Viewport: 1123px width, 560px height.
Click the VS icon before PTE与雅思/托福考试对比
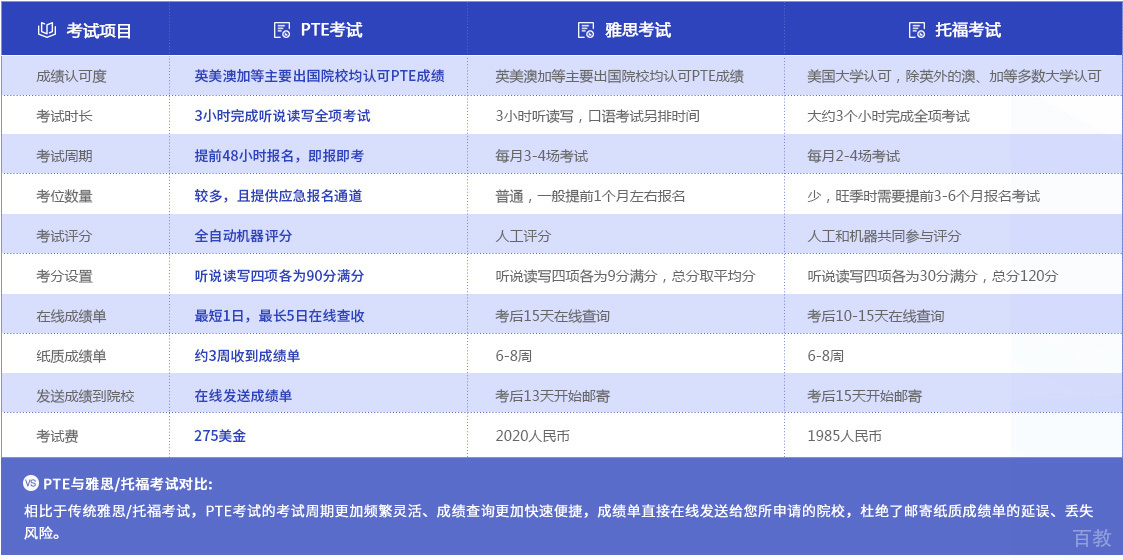[30, 483]
